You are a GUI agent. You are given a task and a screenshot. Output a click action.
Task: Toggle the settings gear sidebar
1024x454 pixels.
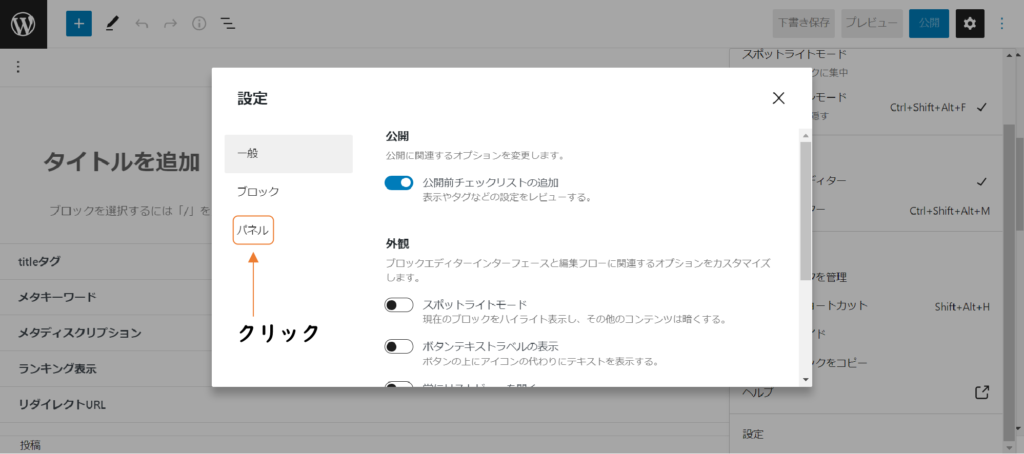pyautogui.click(x=970, y=24)
